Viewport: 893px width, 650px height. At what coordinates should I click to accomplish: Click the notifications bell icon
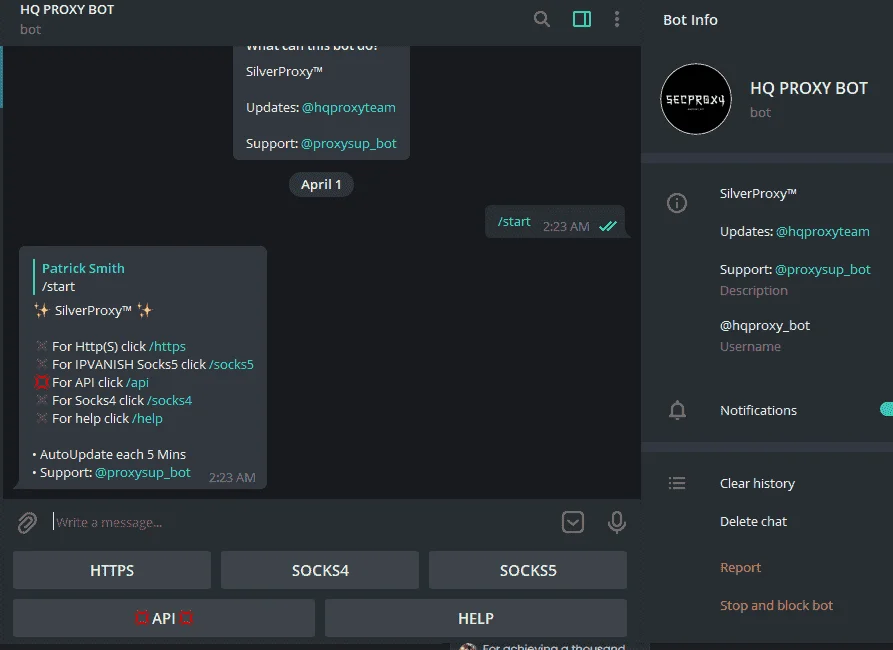pyautogui.click(x=677, y=410)
